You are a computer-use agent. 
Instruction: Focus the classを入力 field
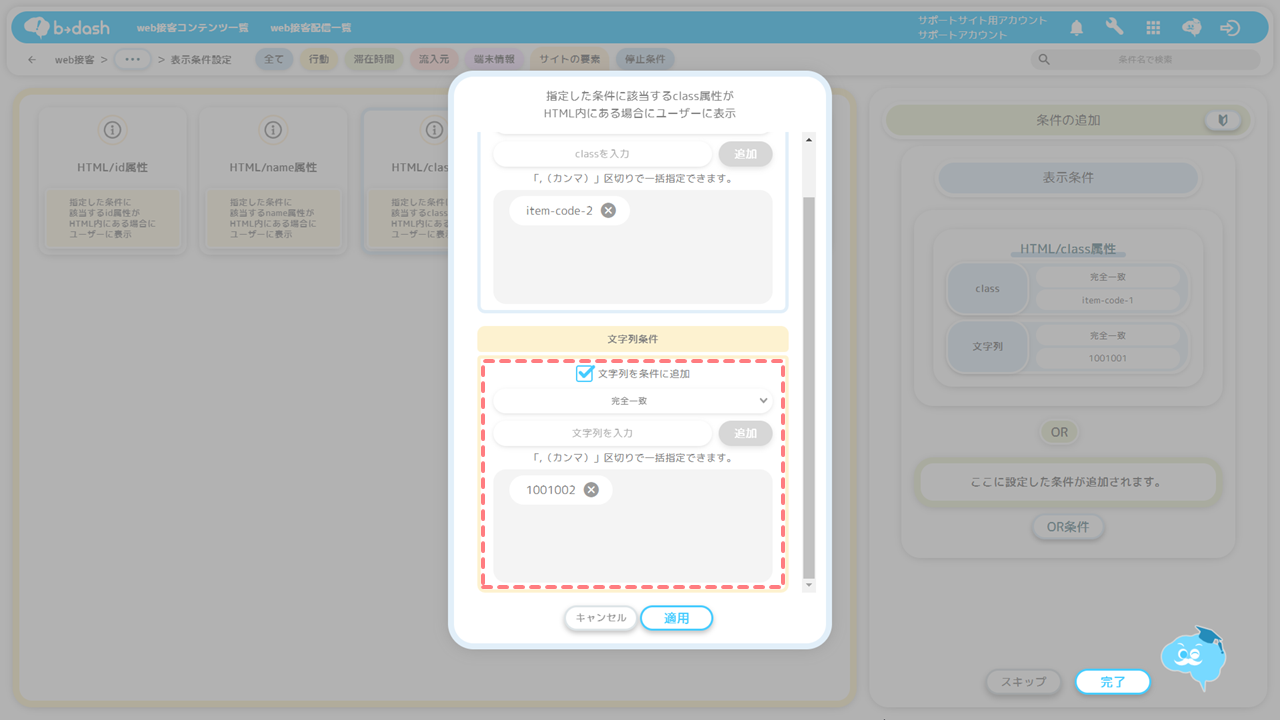[x=602, y=154]
